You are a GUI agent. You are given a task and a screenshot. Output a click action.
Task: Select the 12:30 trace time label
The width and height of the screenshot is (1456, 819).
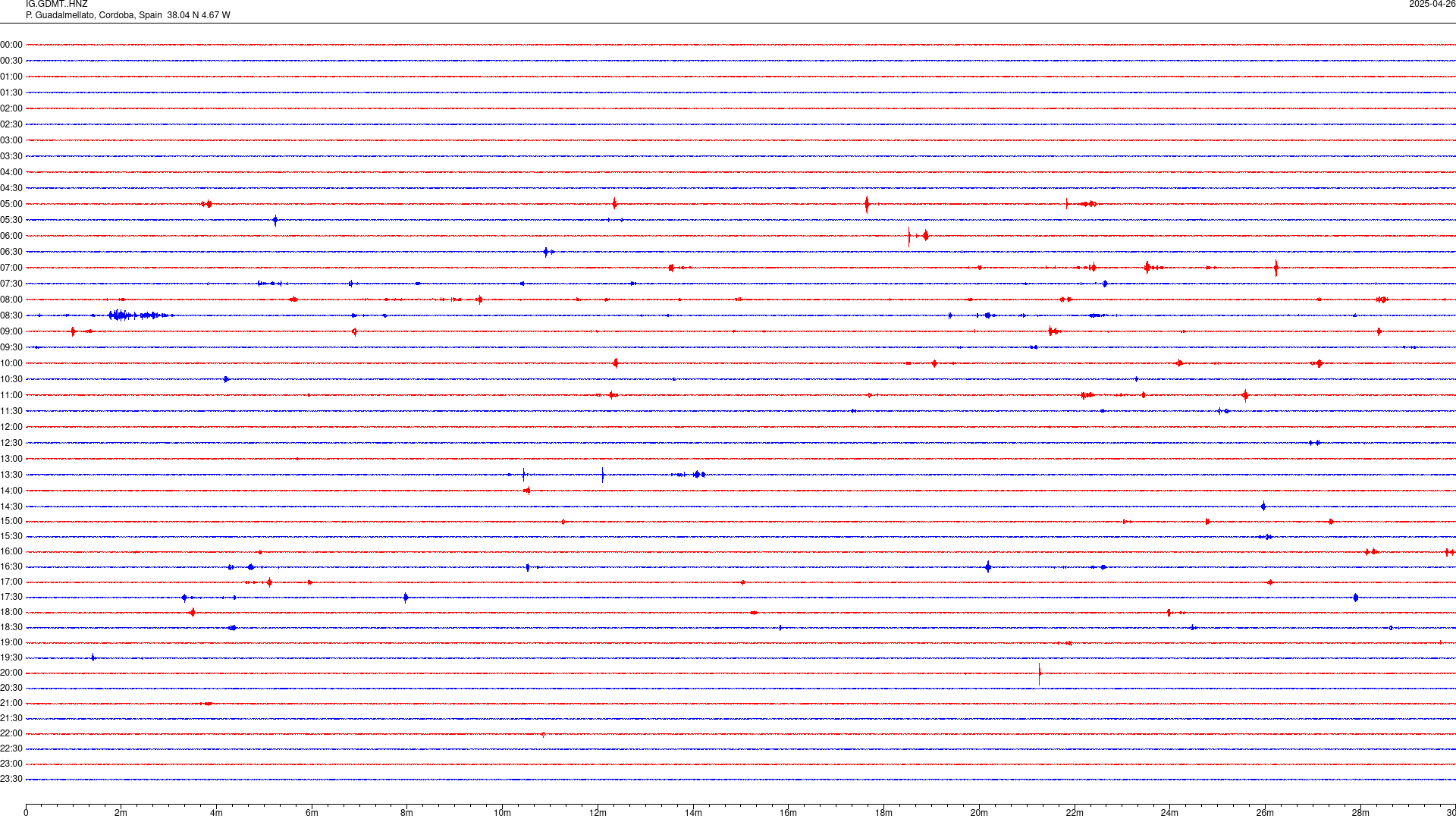[11, 443]
